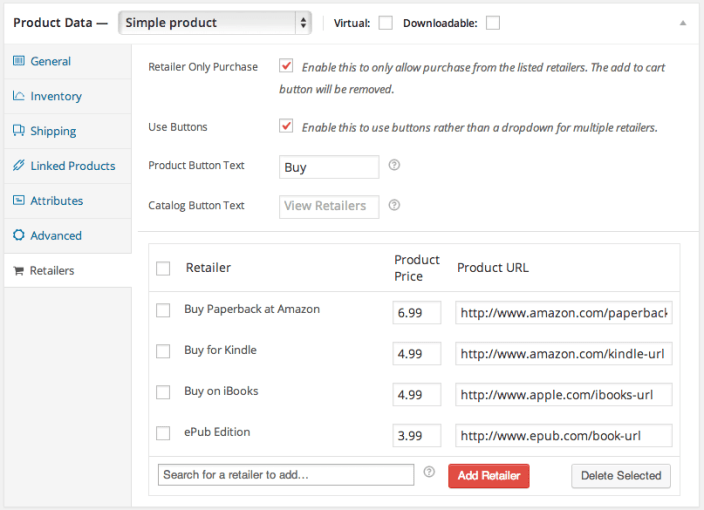This screenshot has width=704, height=510.
Task: Enable the Virtual checkbox
Action: [385, 23]
